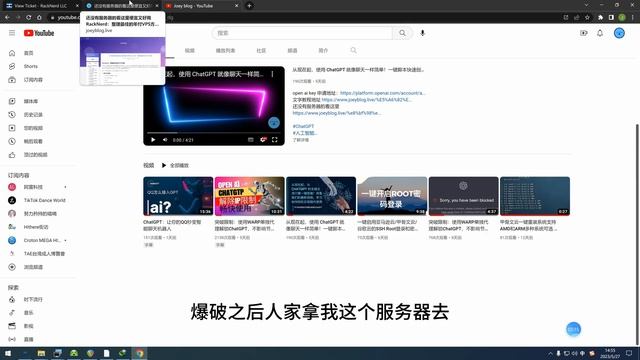640x360 pixels.
Task: Open Trending in Explore section
Action: point(33,300)
